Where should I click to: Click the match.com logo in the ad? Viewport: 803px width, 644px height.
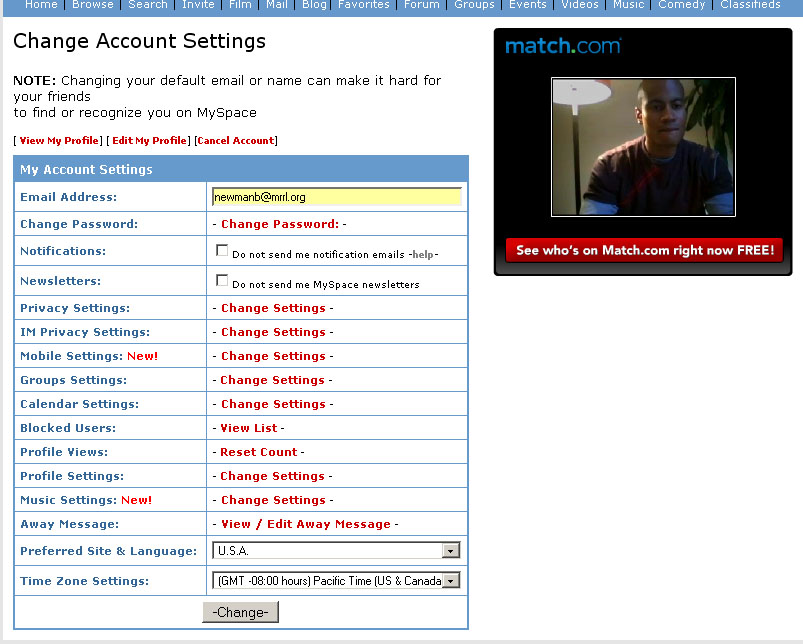click(563, 46)
